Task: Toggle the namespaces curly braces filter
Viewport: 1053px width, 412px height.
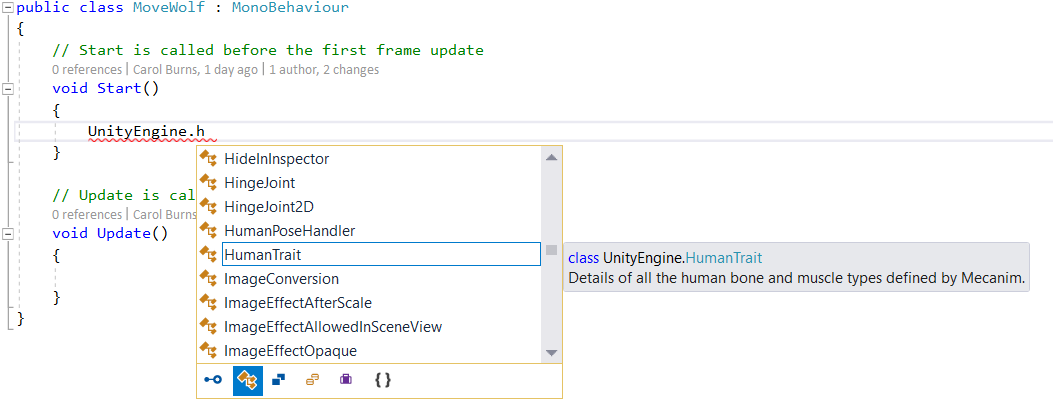Action: (x=382, y=380)
